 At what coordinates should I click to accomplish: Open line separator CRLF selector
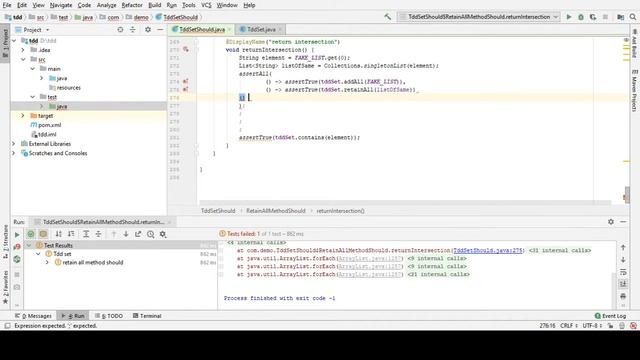click(569, 326)
